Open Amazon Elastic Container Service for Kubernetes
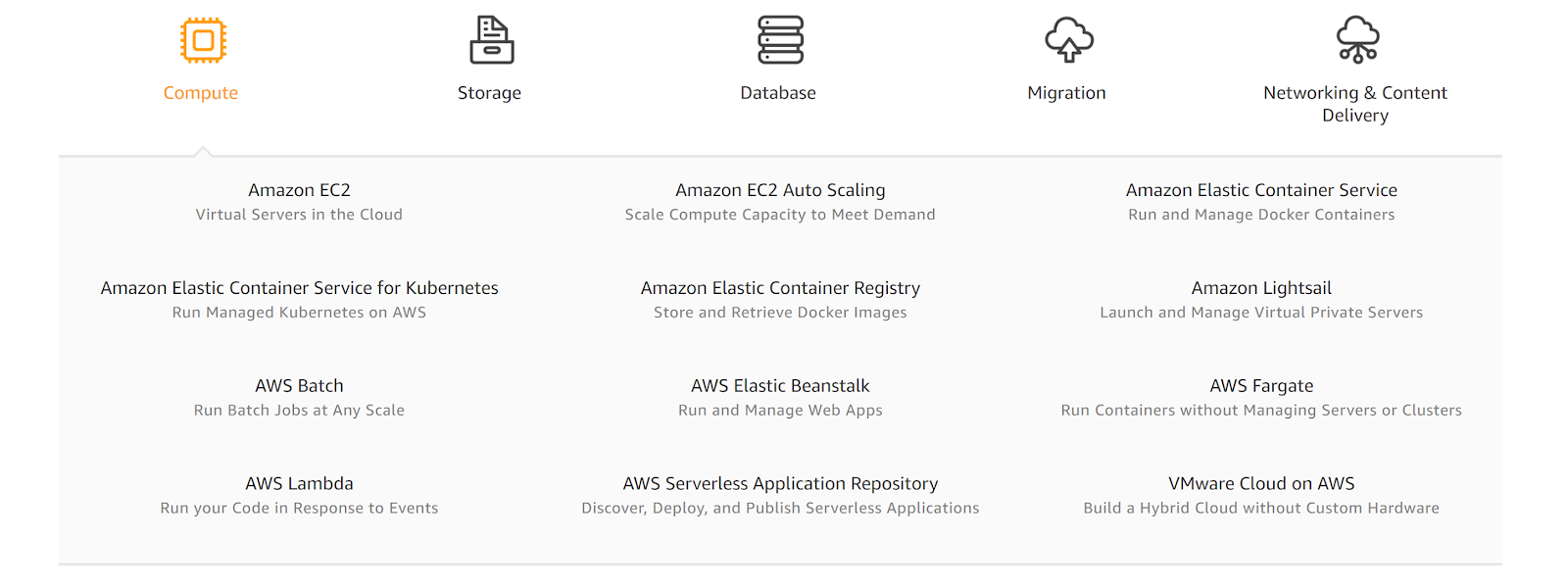 pos(299,287)
